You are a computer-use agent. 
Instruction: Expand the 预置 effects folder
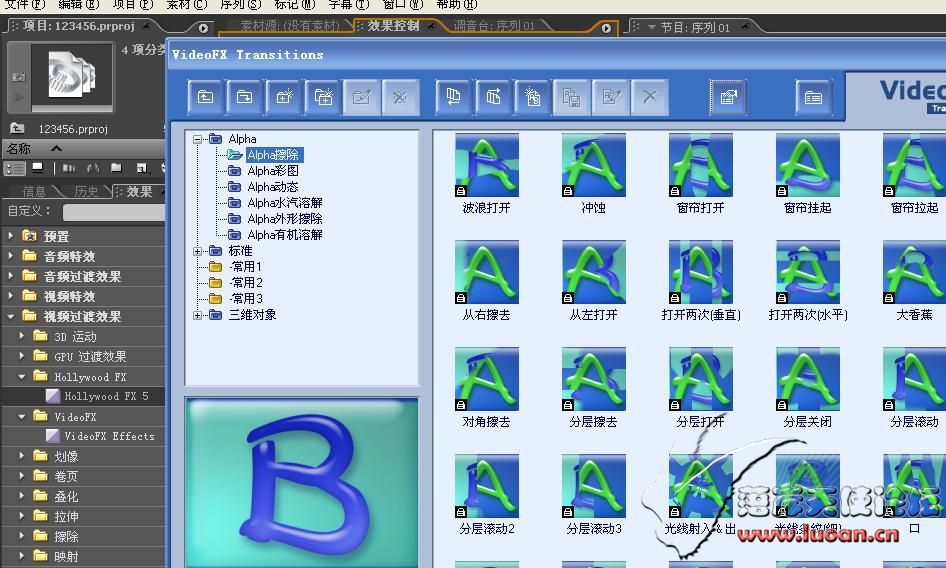coord(10,236)
